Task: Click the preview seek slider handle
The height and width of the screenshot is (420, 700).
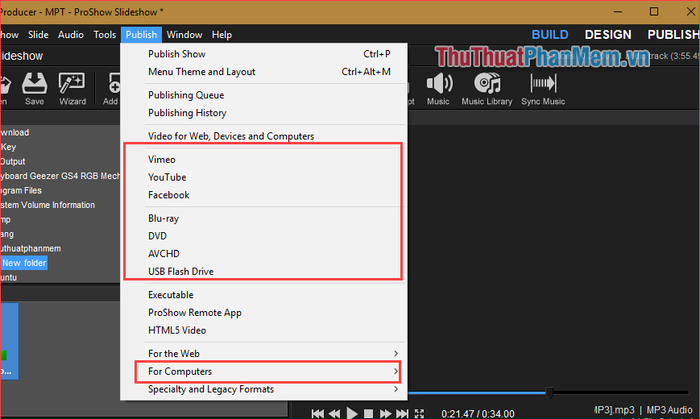Action: click(550, 393)
